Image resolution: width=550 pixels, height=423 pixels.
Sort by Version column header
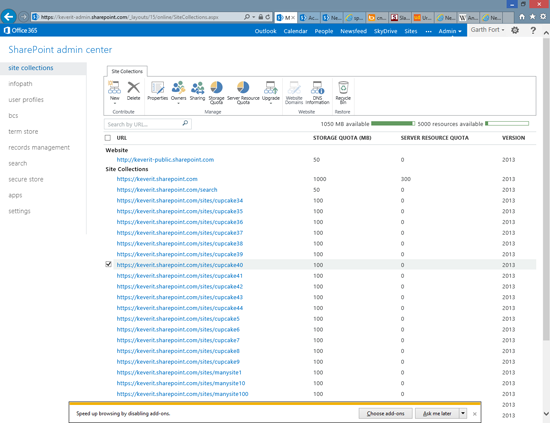point(513,138)
